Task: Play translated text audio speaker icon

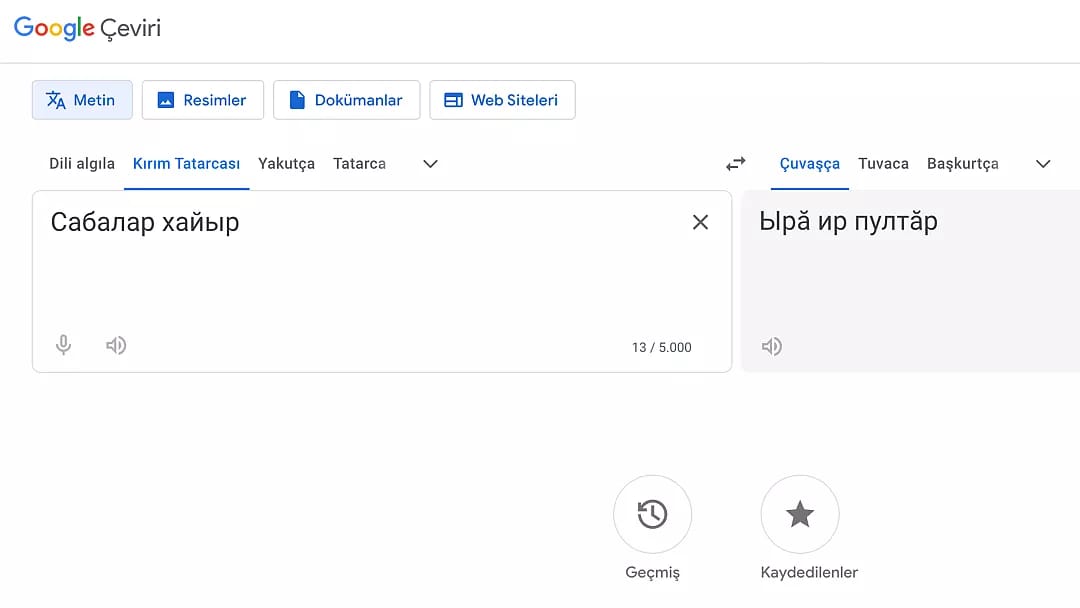Action: click(771, 347)
